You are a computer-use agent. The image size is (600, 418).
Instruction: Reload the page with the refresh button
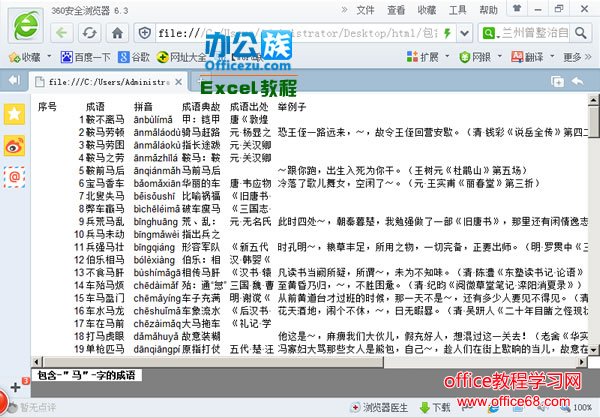(90, 33)
